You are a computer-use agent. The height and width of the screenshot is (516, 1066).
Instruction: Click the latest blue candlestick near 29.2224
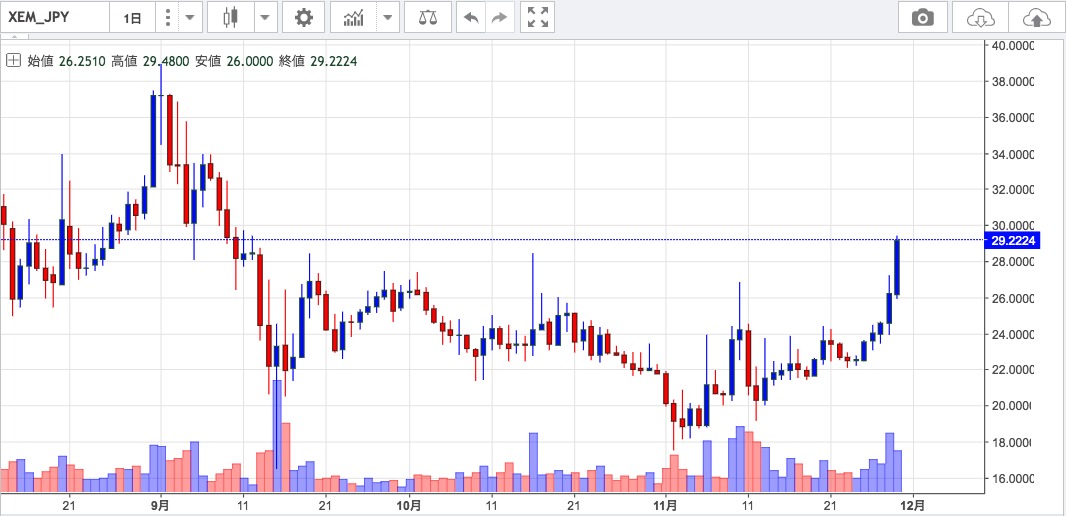[897, 267]
